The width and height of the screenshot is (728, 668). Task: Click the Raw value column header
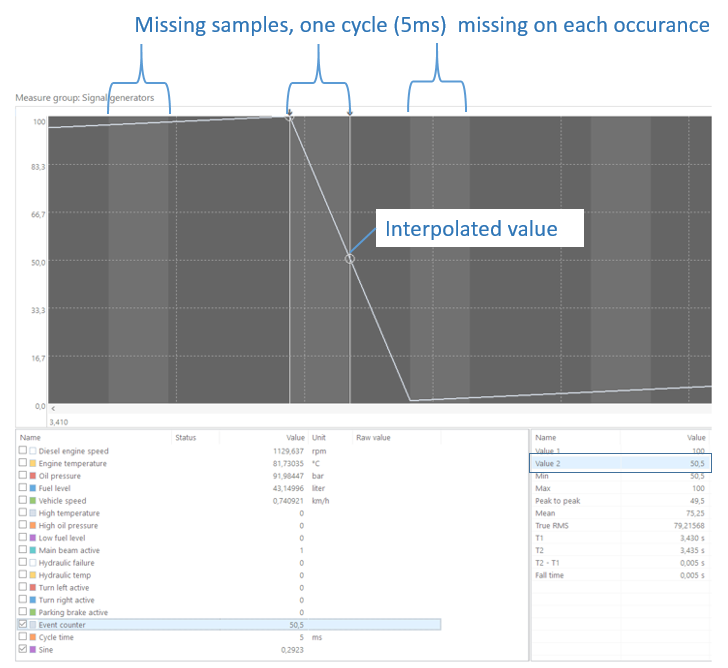(373, 437)
